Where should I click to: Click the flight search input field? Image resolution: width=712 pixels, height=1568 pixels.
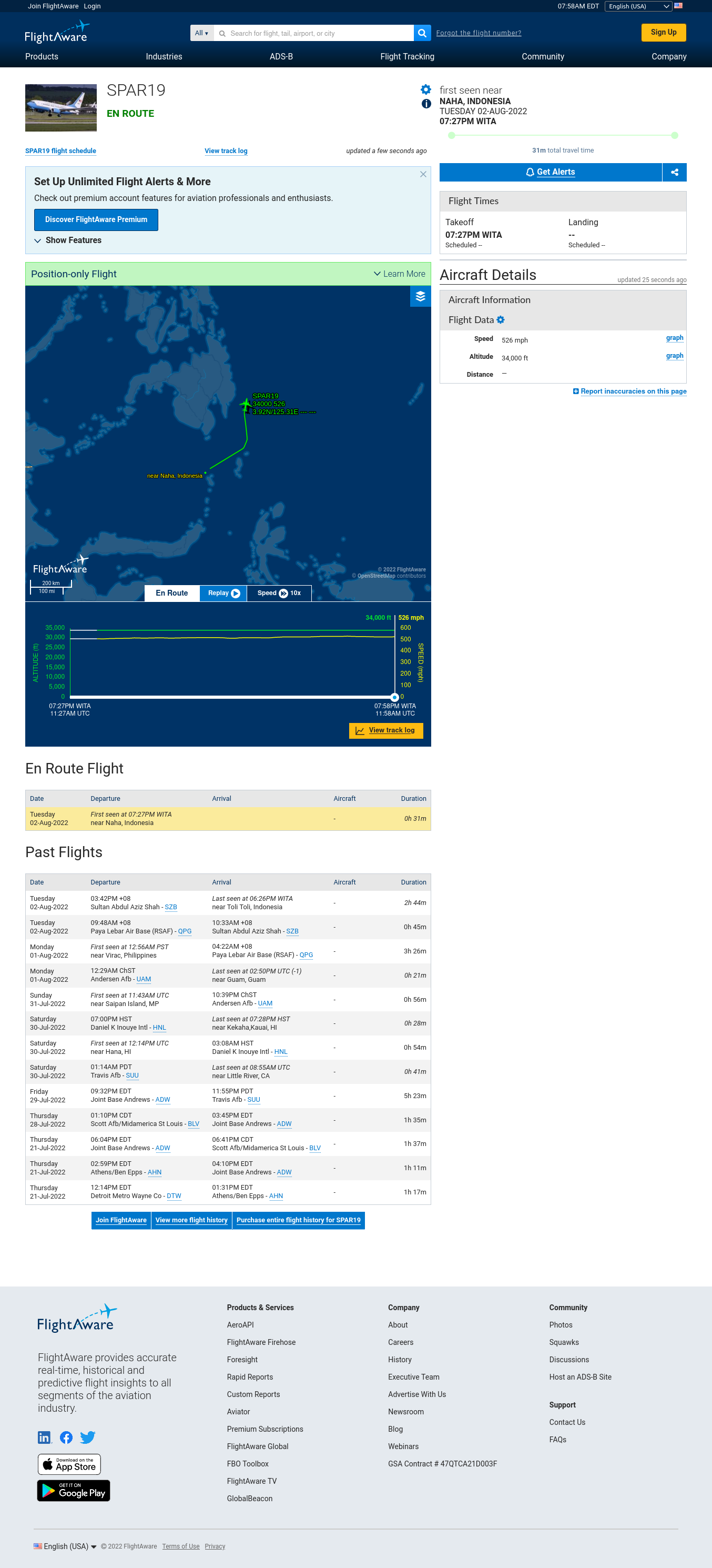coord(313,33)
